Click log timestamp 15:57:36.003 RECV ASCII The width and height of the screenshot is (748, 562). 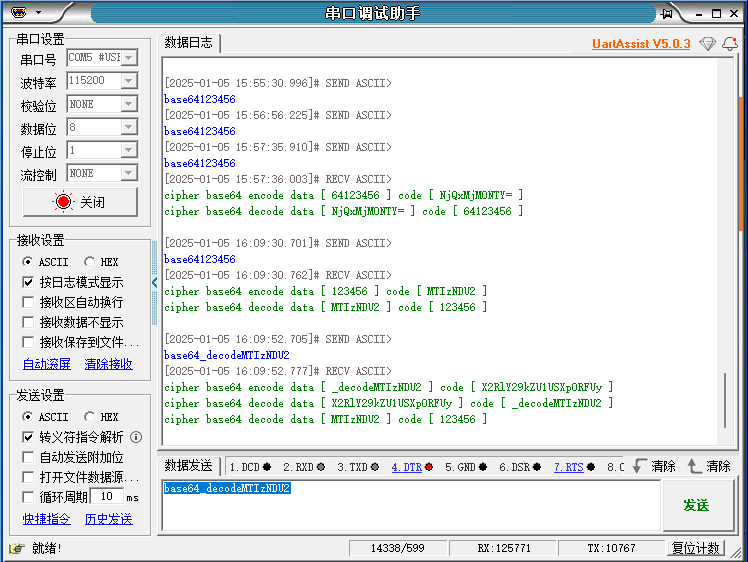pyautogui.click(x=278, y=179)
